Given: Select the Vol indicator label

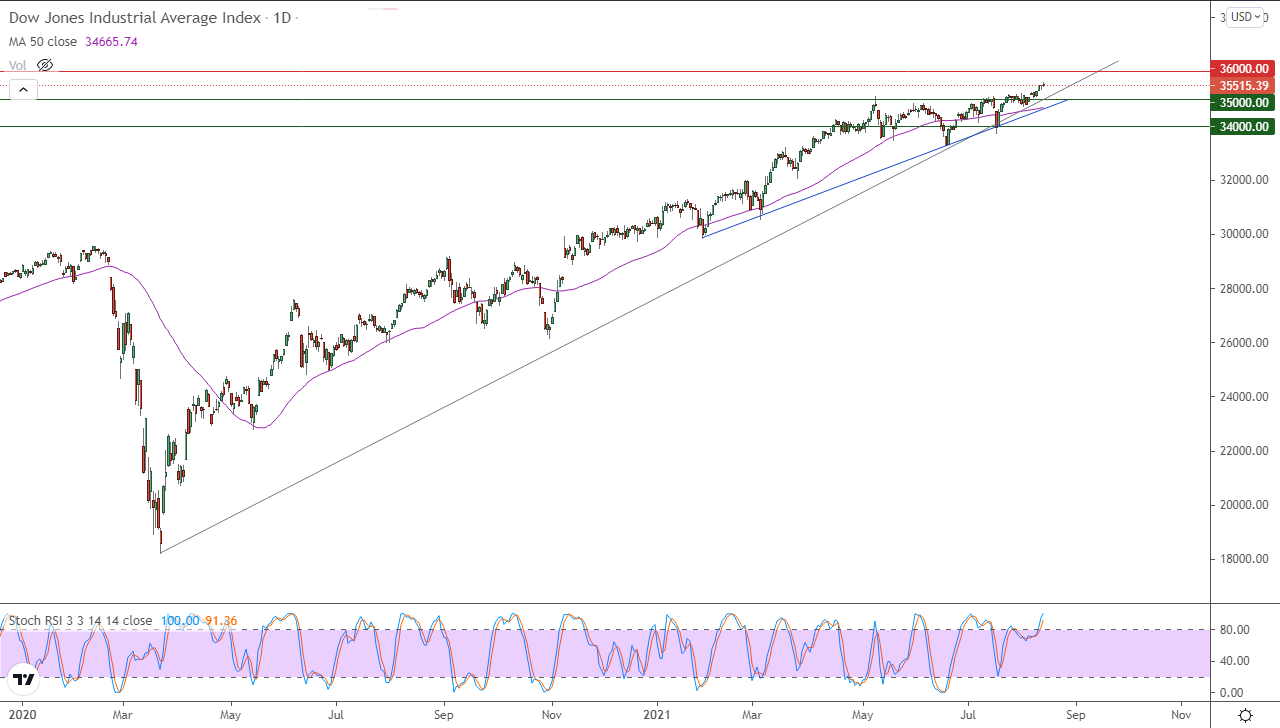Looking at the screenshot, I should (18, 65).
